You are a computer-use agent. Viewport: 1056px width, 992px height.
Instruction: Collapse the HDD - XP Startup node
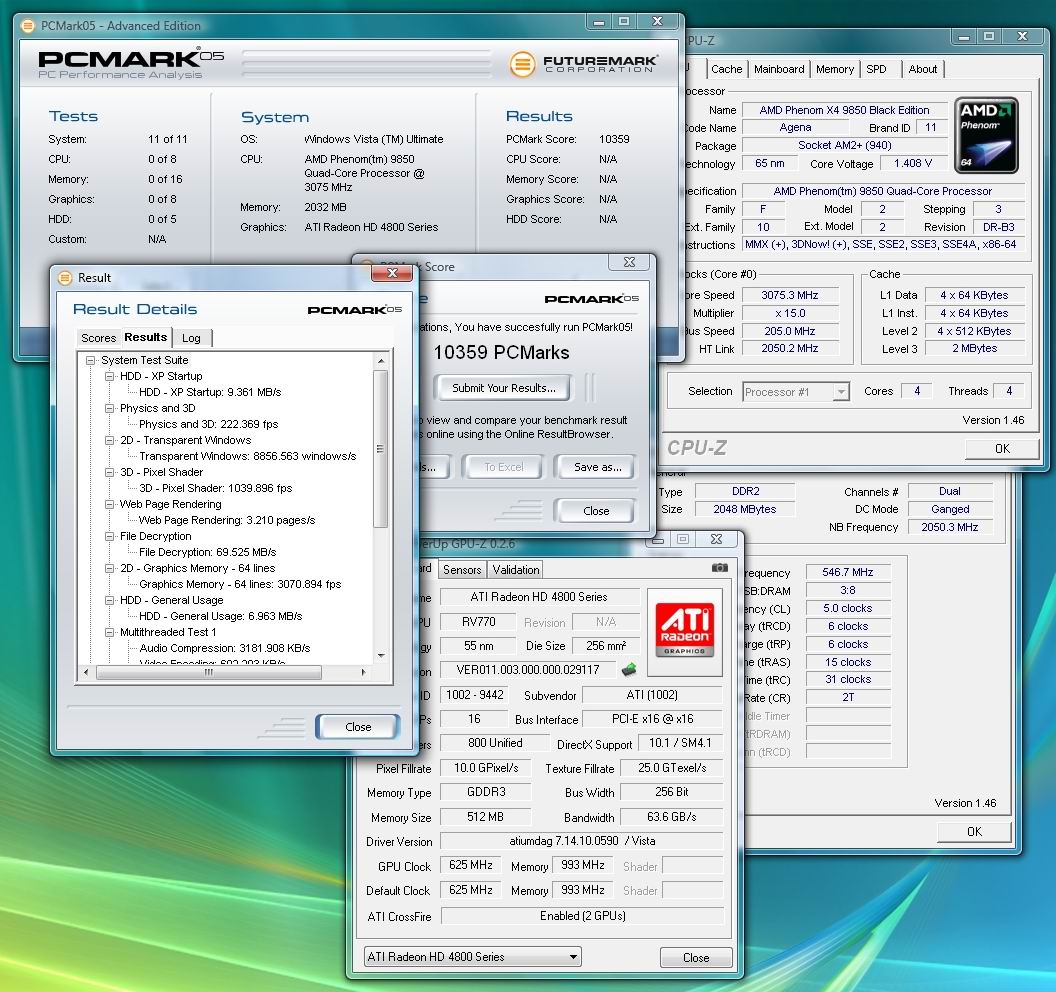109,376
